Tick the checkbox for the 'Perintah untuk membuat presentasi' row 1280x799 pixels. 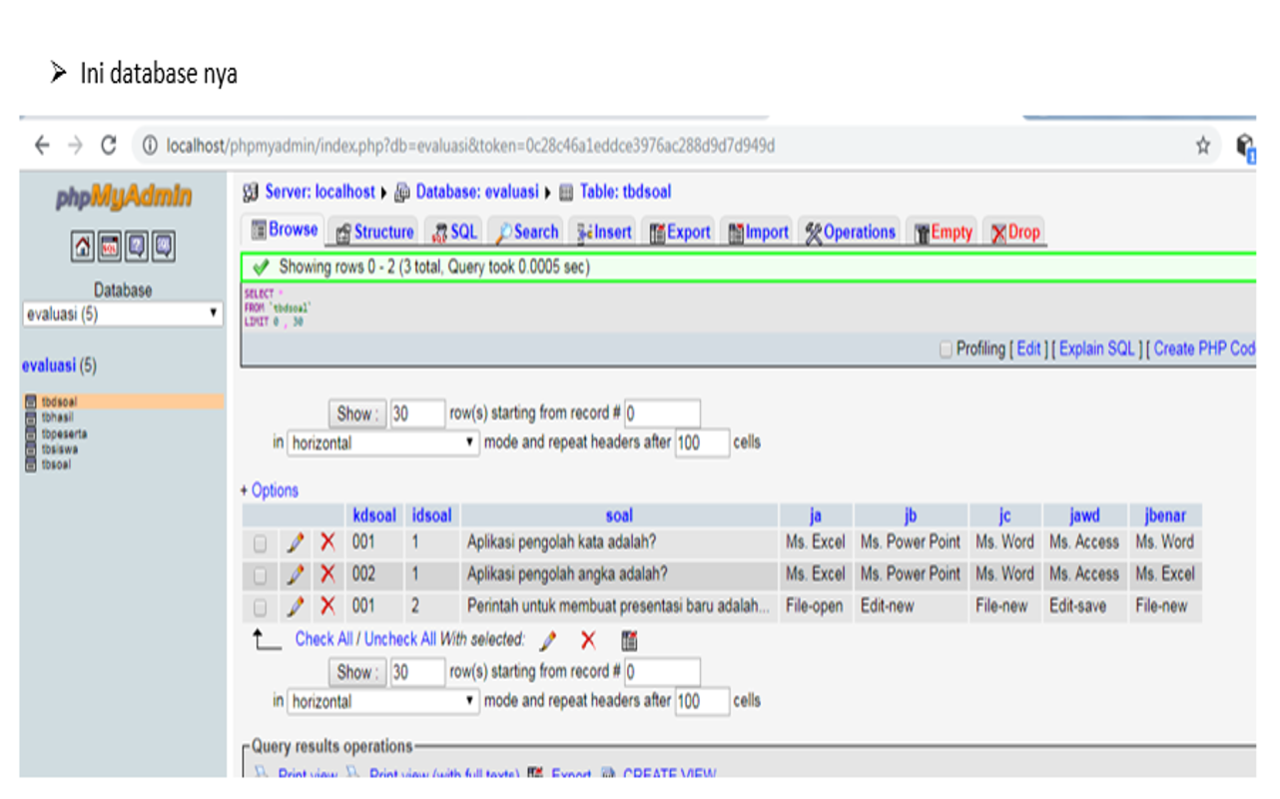[260, 607]
